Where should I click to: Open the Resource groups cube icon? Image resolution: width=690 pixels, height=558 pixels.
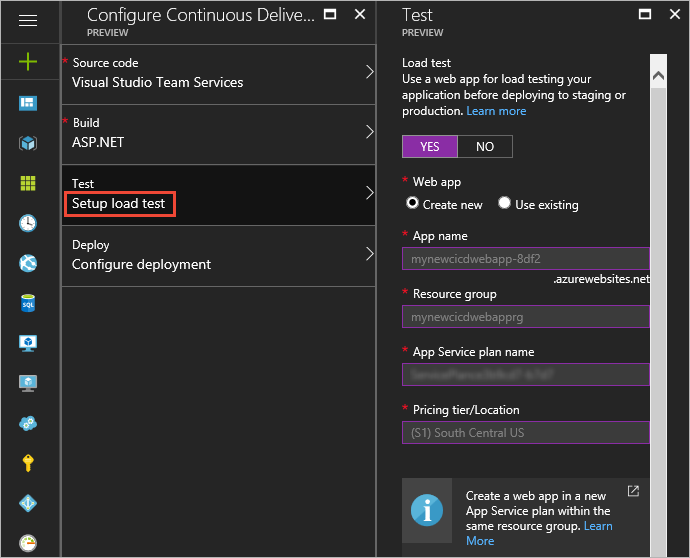(28, 143)
